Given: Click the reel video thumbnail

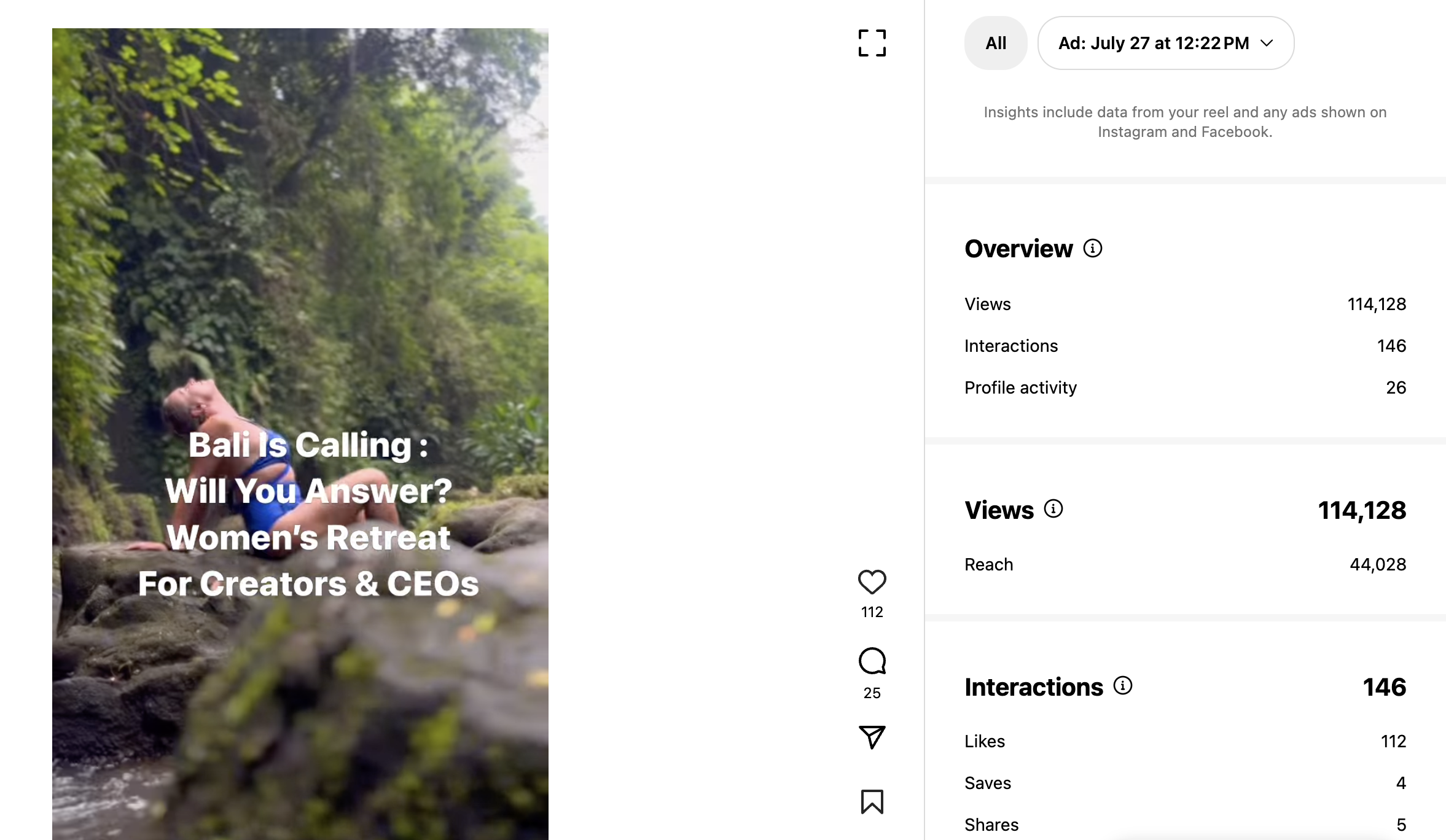Looking at the screenshot, I should click(300, 430).
